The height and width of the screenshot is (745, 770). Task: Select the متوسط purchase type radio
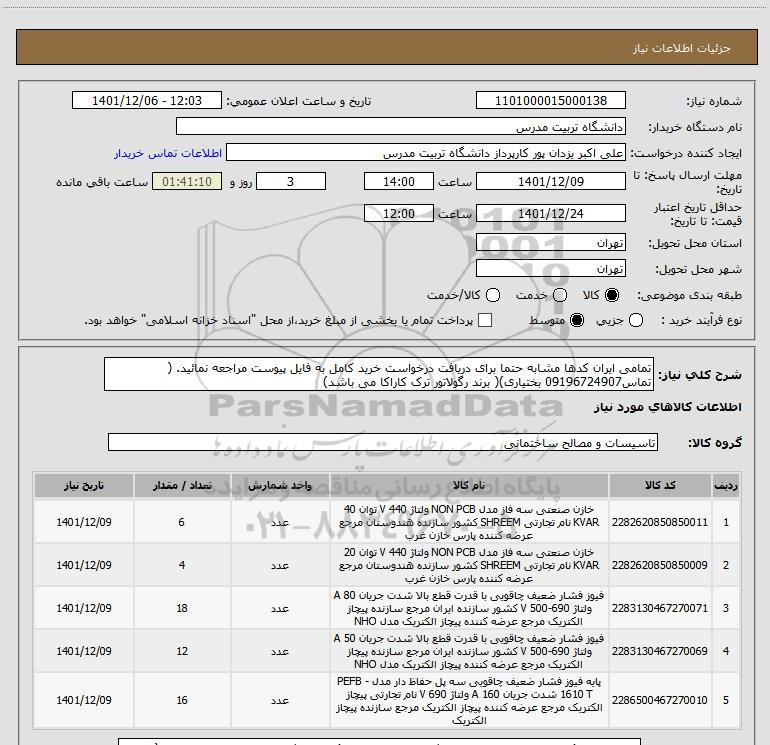tap(577, 320)
